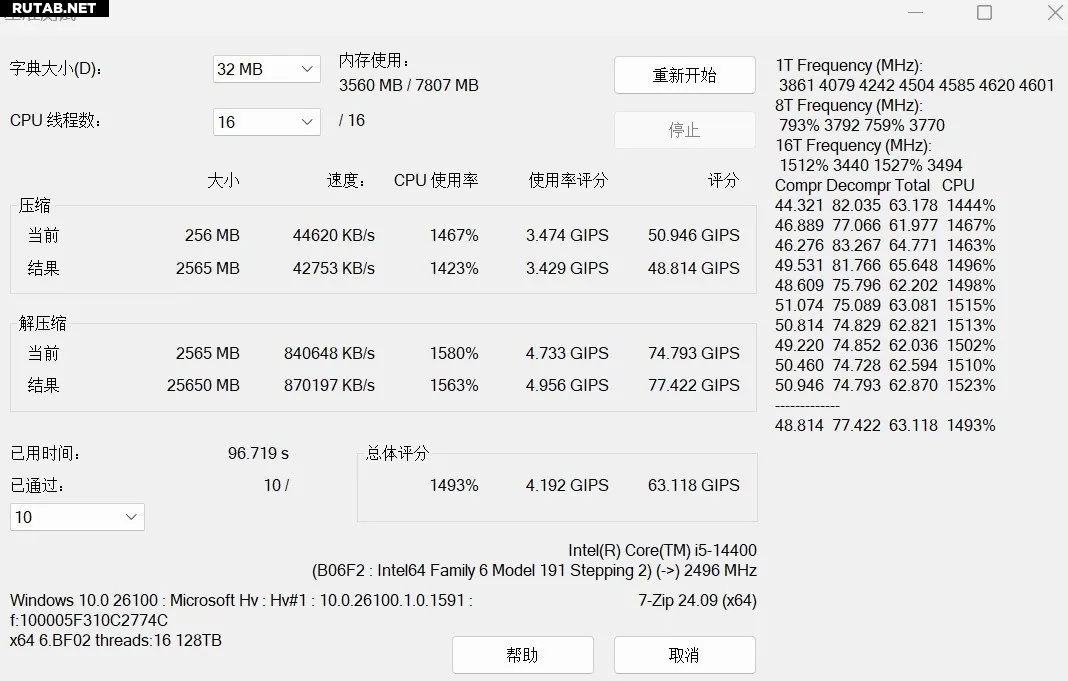The width and height of the screenshot is (1068, 681).
Task: Click the RUTAB.NET watermark logo
Action: tap(54, 8)
